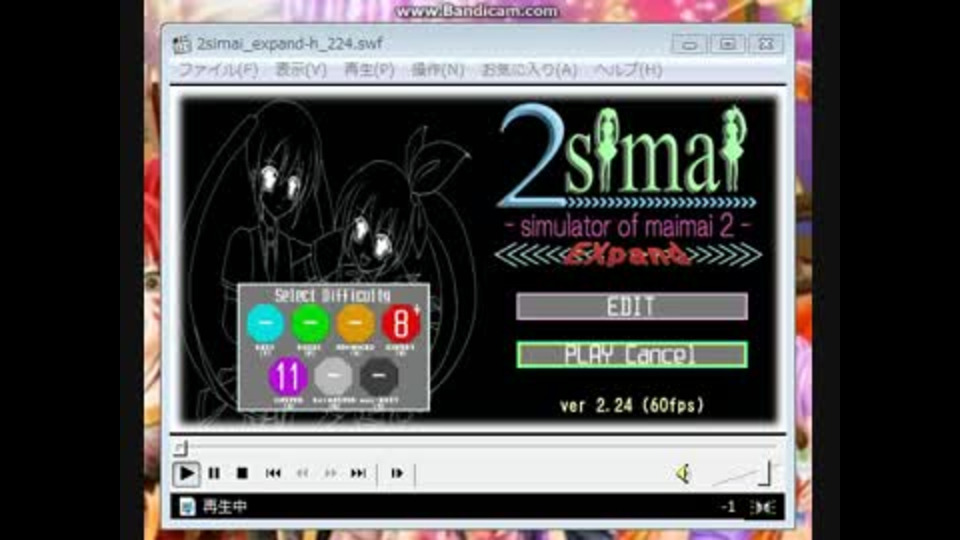Open the ヘルプ(H) menu
960x540 pixels.
pos(628,70)
